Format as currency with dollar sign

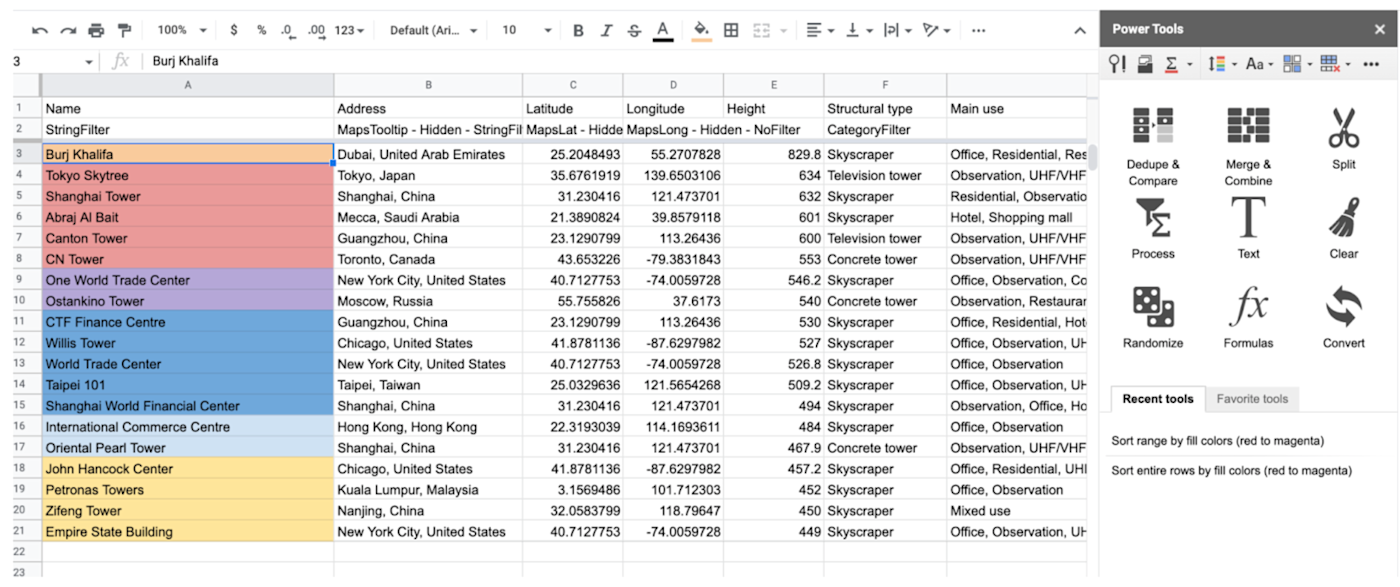coord(234,31)
